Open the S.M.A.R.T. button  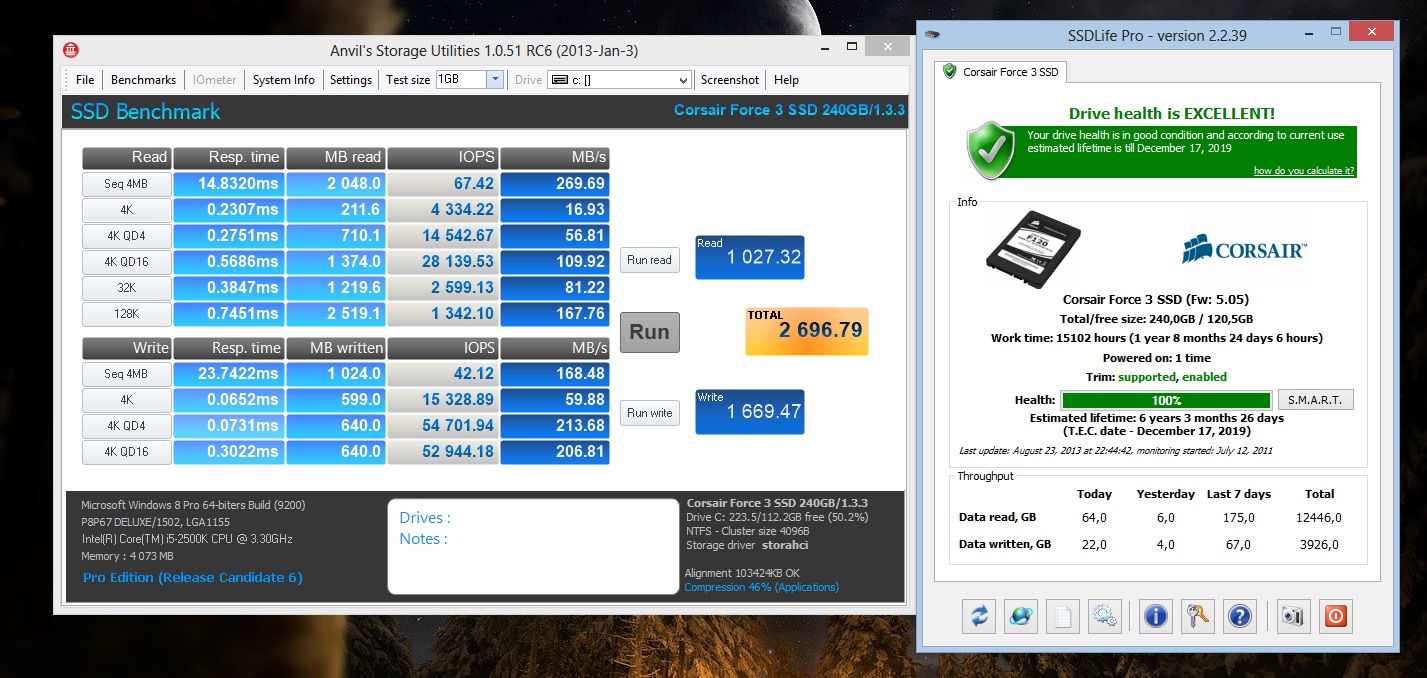pos(1316,400)
